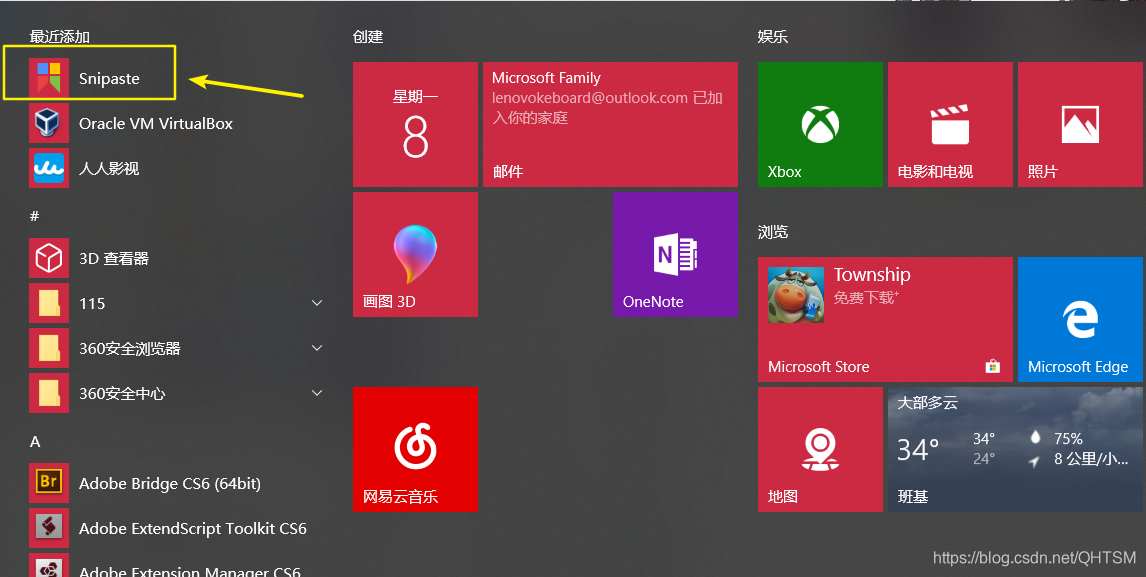Click the 360安全浏览器 folder icon

(49, 348)
